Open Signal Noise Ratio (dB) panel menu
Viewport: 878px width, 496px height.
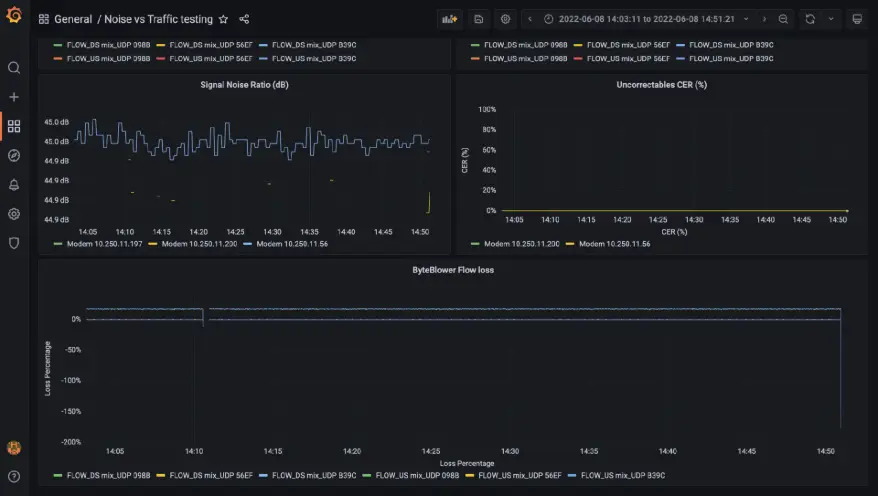click(x=244, y=85)
